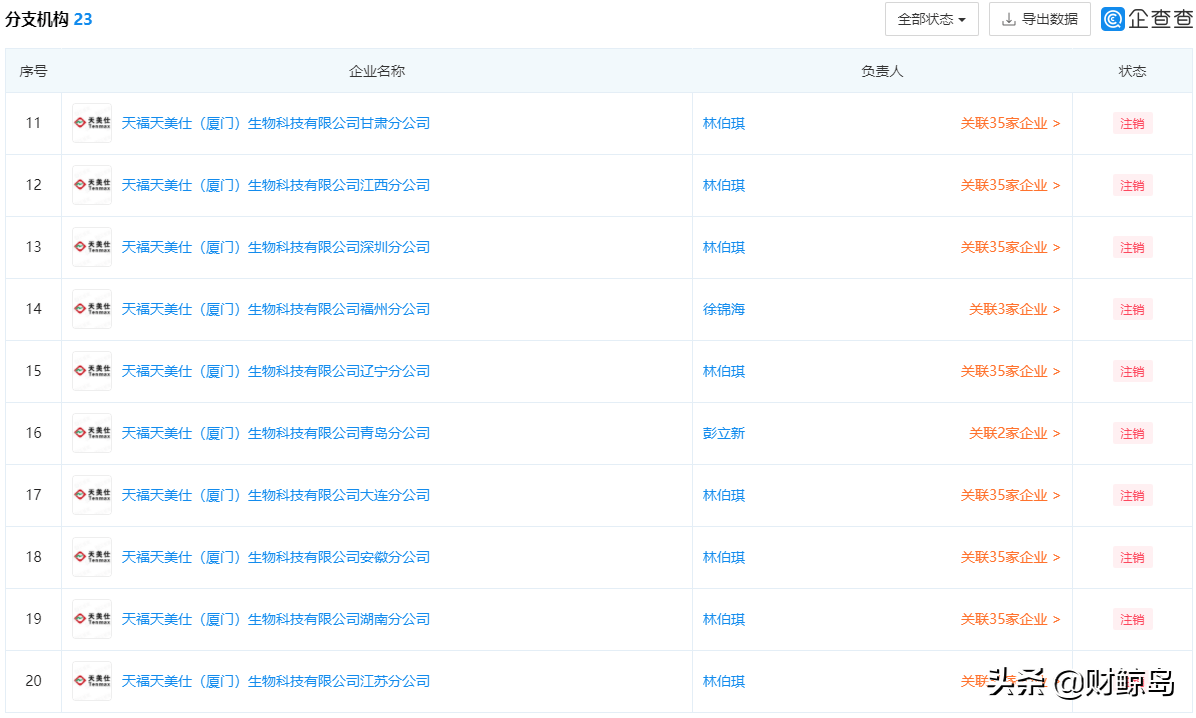Open the 全部状态 status filter dropdown

[931, 19]
